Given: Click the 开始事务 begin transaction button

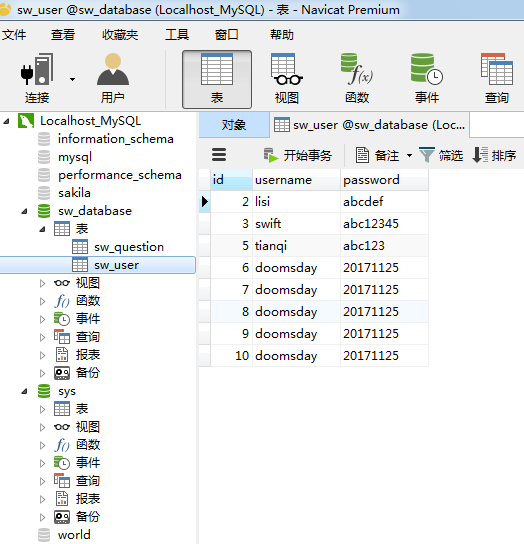Looking at the screenshot, I should 298,155.
